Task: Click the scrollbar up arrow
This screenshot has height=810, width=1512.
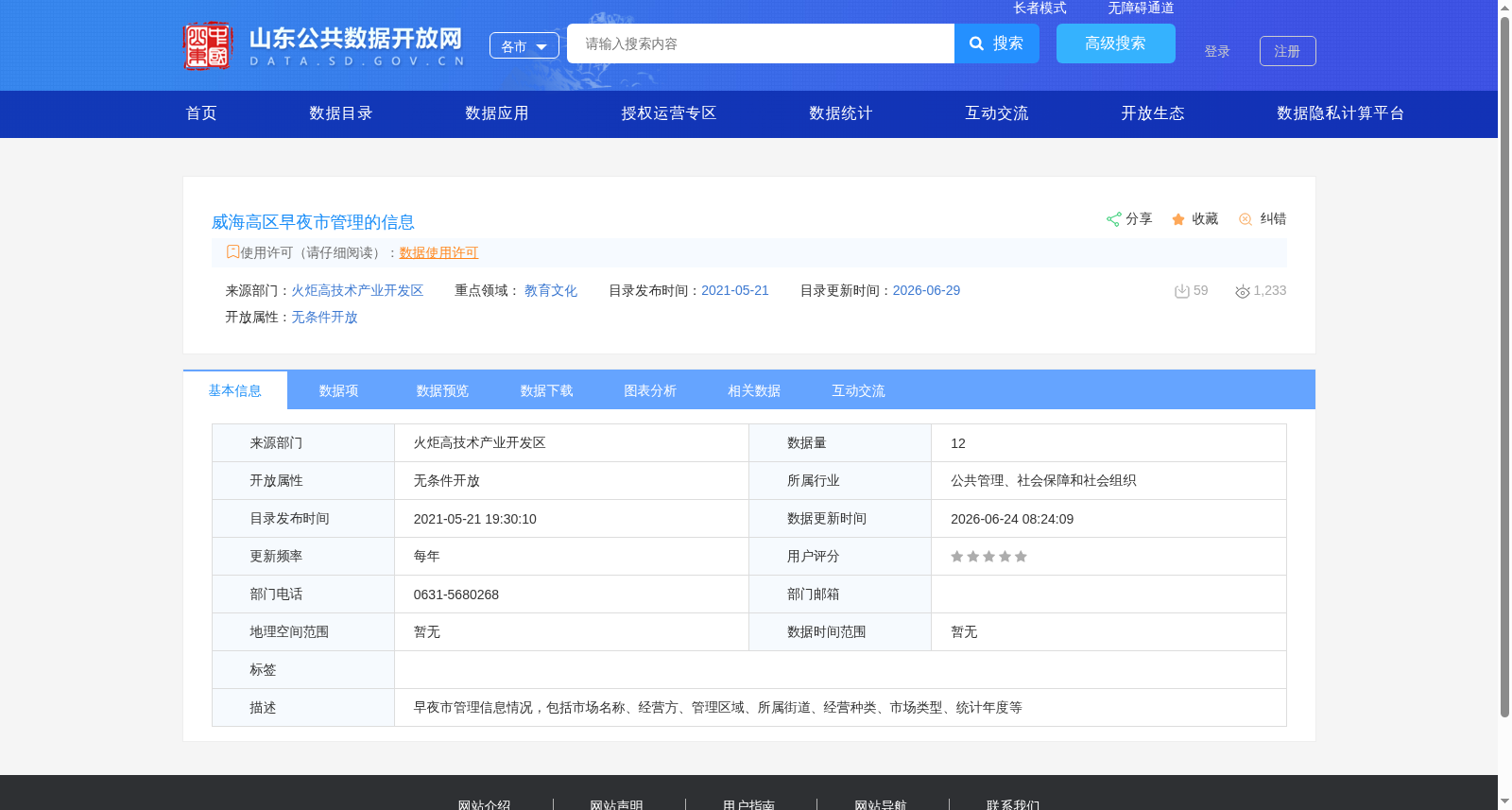Action: [x=1504, y=8]
